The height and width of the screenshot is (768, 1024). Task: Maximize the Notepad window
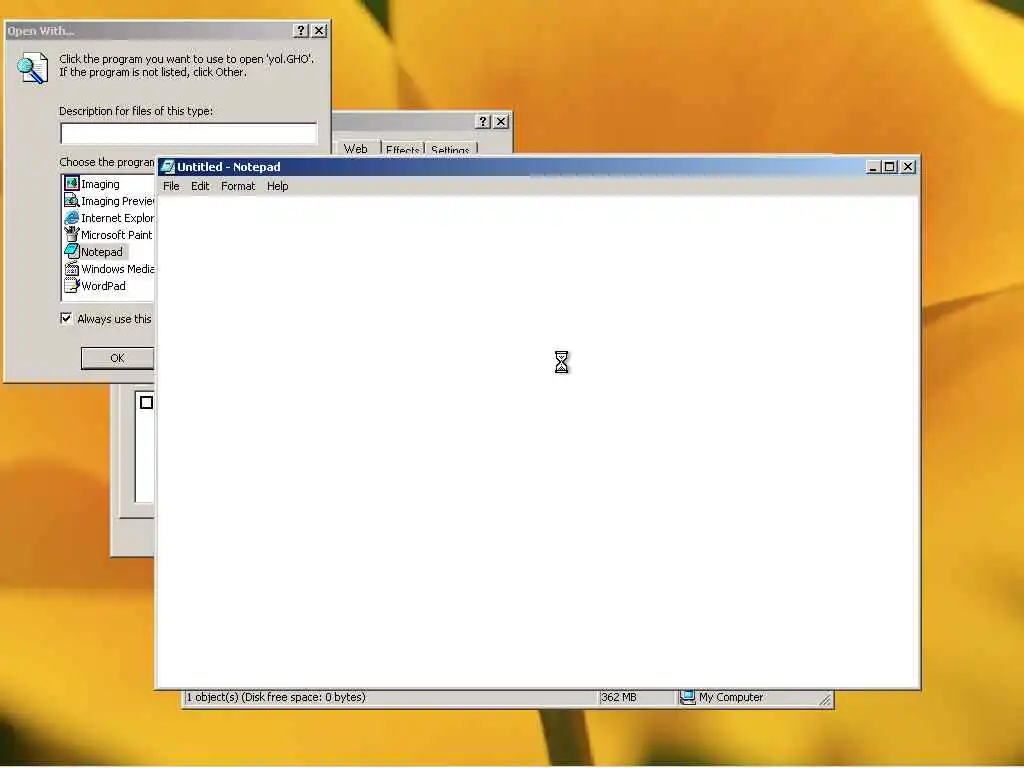coord(889,167)
